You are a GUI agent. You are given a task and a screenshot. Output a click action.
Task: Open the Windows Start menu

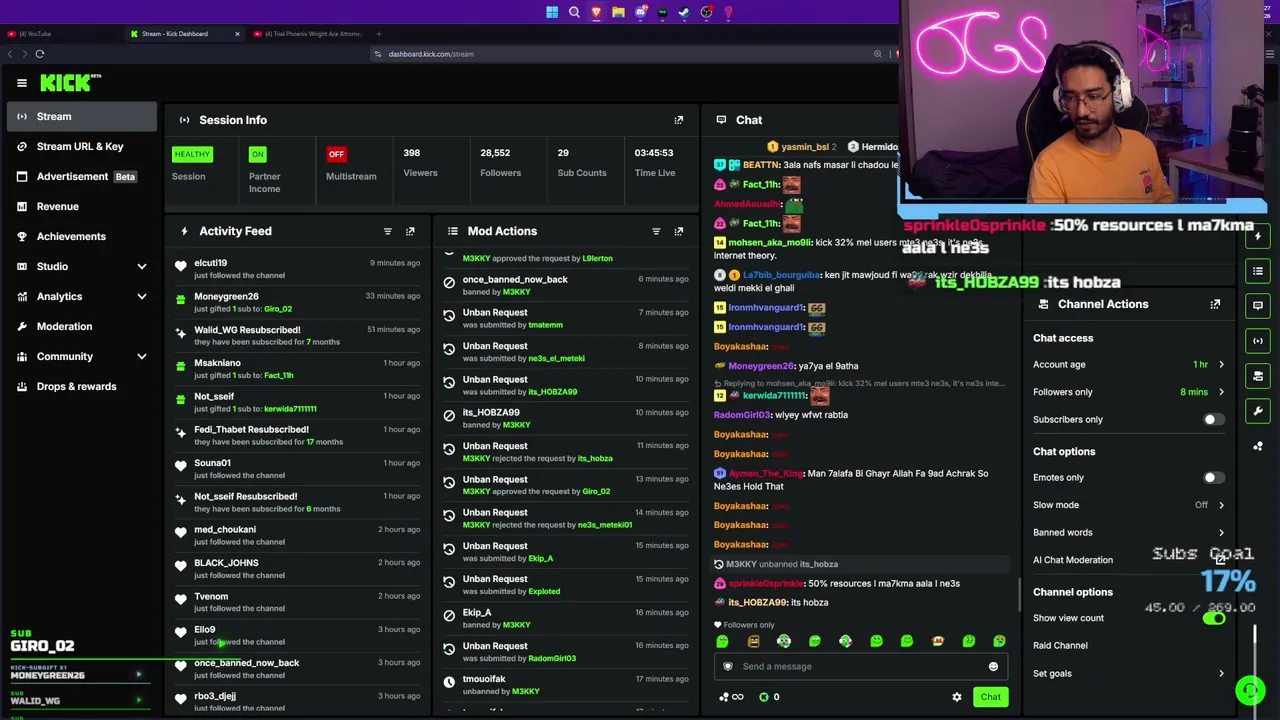click(x=552, y=12)
